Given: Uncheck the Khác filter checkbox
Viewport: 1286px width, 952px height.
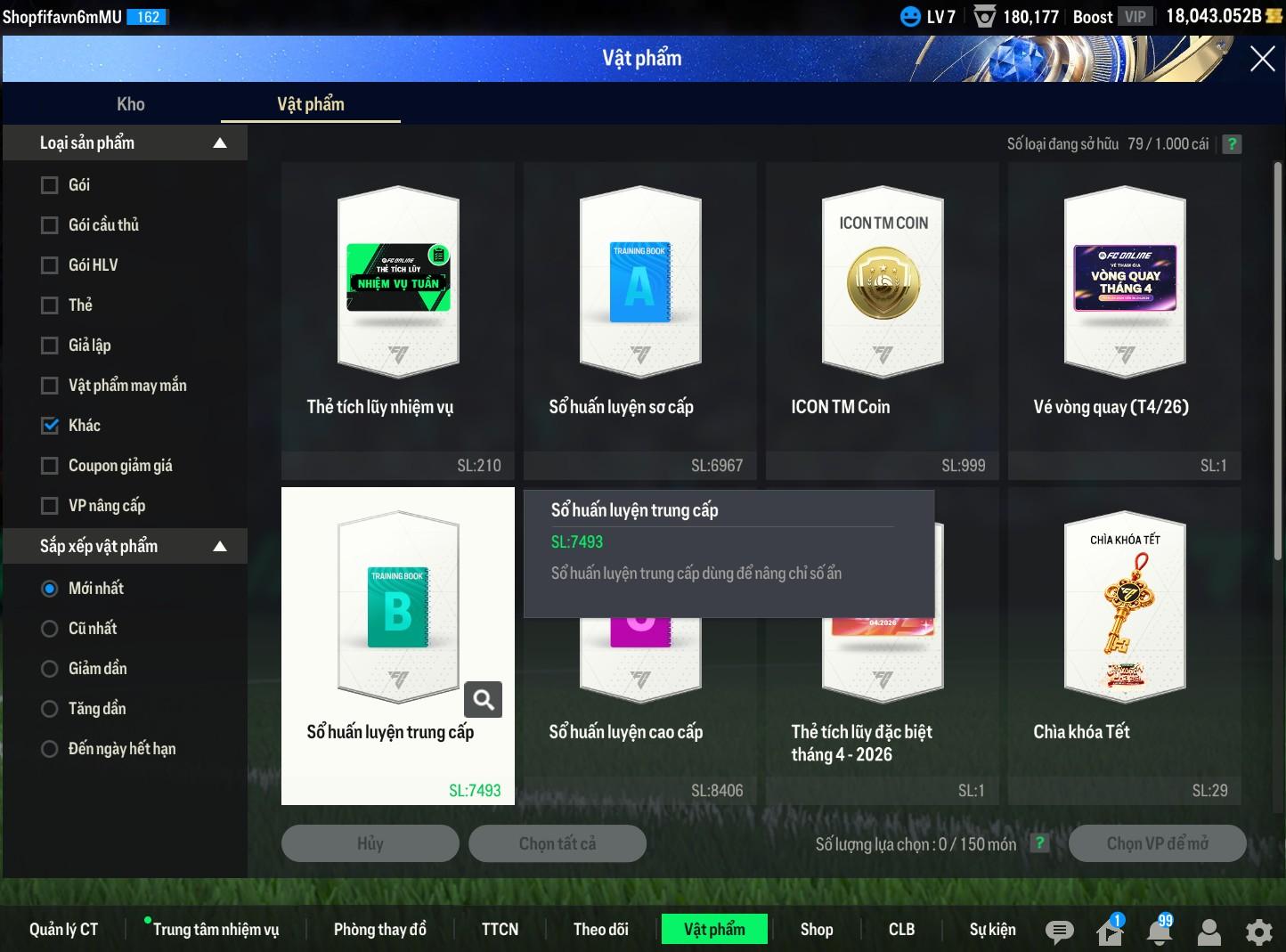Looking at the screenshot, I should [50, 426].
